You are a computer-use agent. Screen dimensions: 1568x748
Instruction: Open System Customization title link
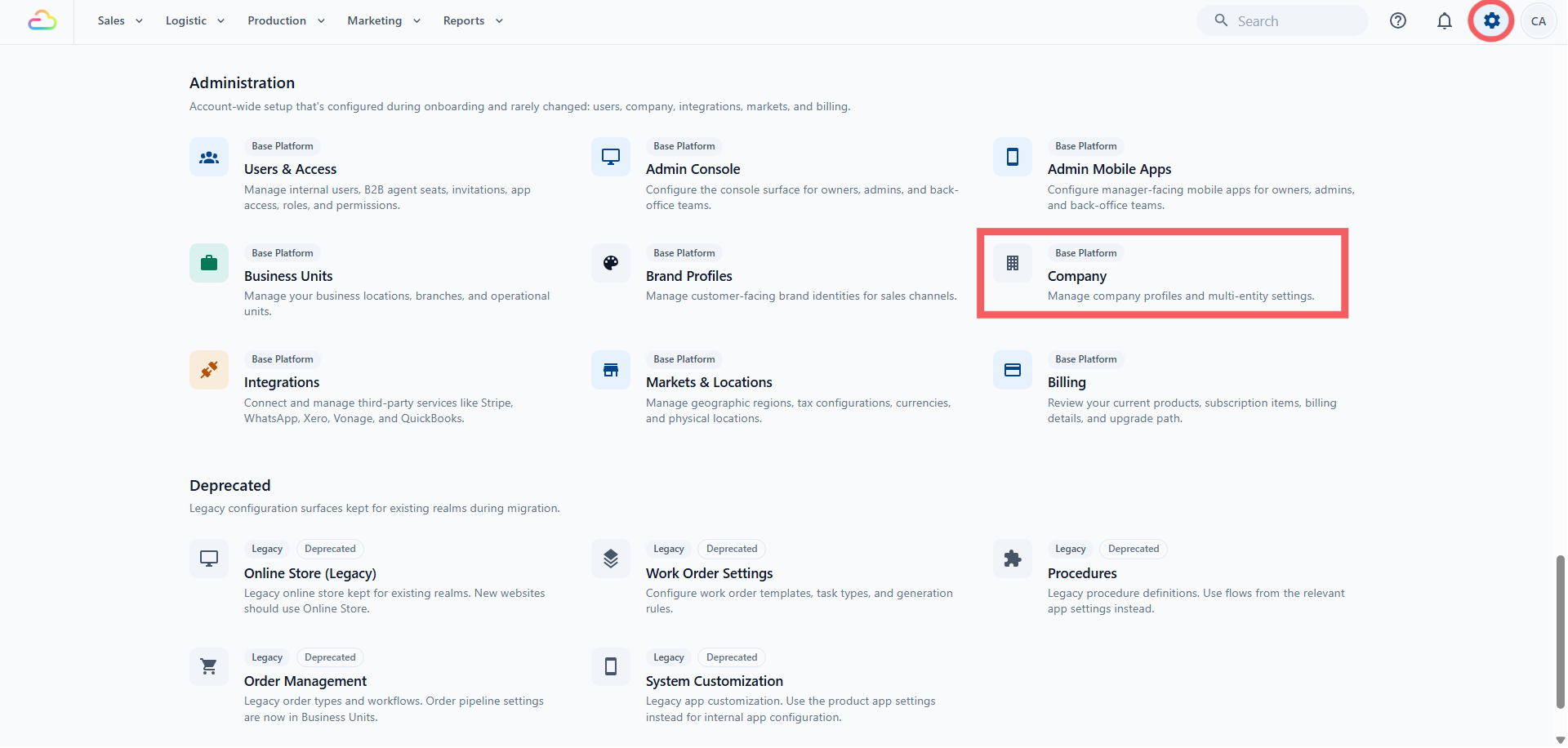(714, 681)
